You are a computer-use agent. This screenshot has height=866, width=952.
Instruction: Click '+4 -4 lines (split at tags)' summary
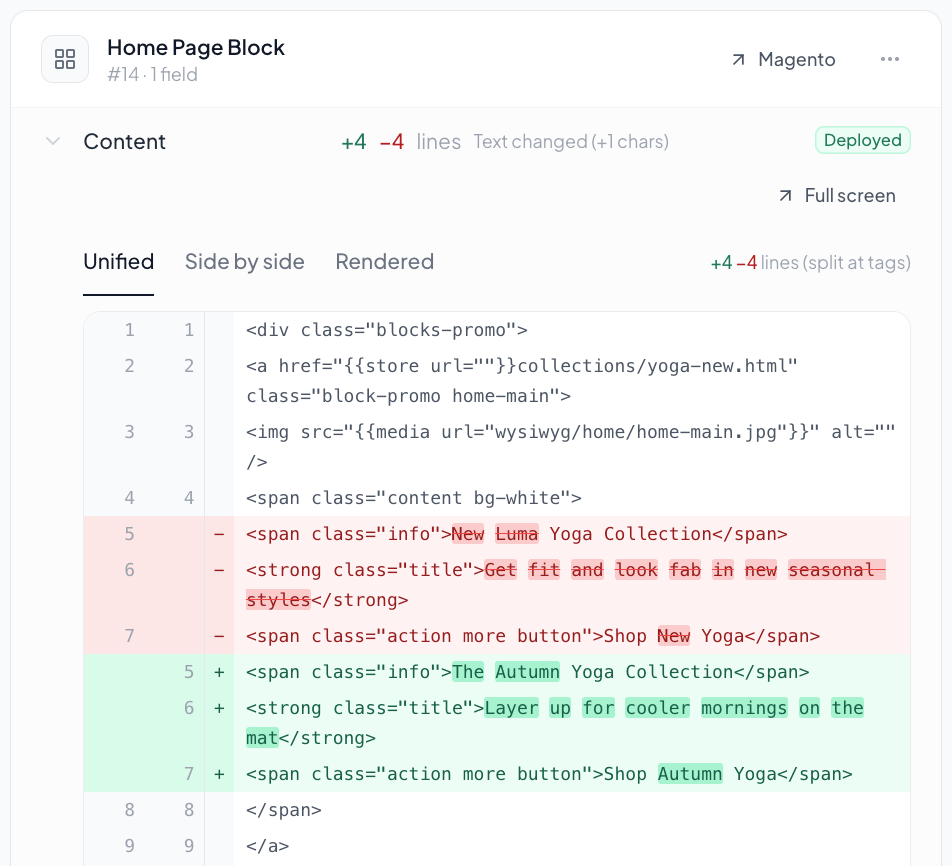811,262
